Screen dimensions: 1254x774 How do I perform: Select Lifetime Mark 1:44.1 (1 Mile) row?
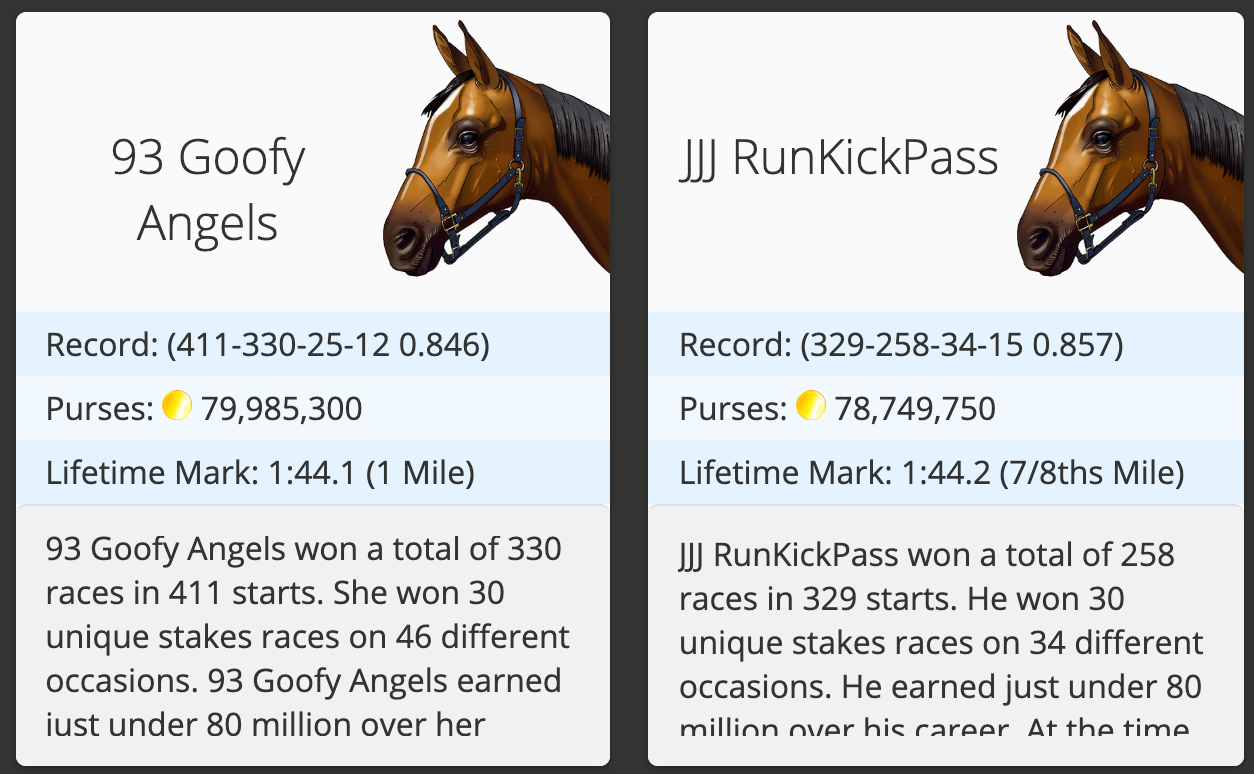(313, 472)
